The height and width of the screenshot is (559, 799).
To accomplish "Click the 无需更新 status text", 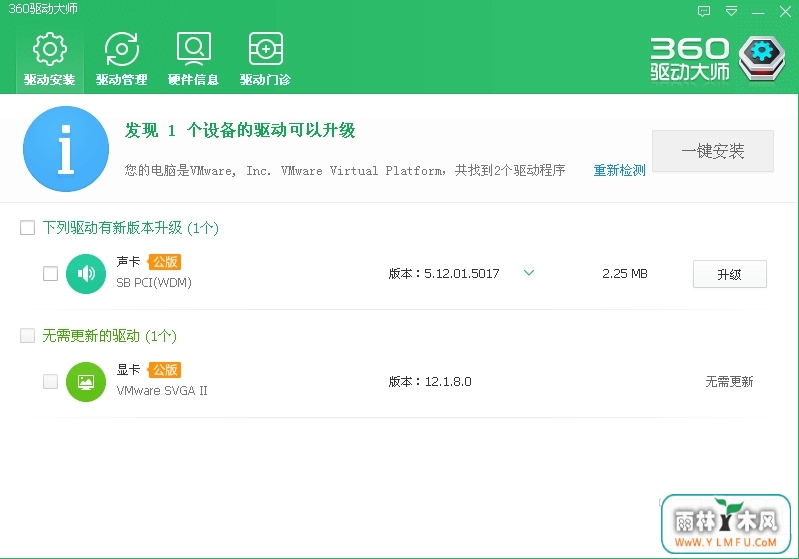I will pyautogui.click(x=729, y=382).
